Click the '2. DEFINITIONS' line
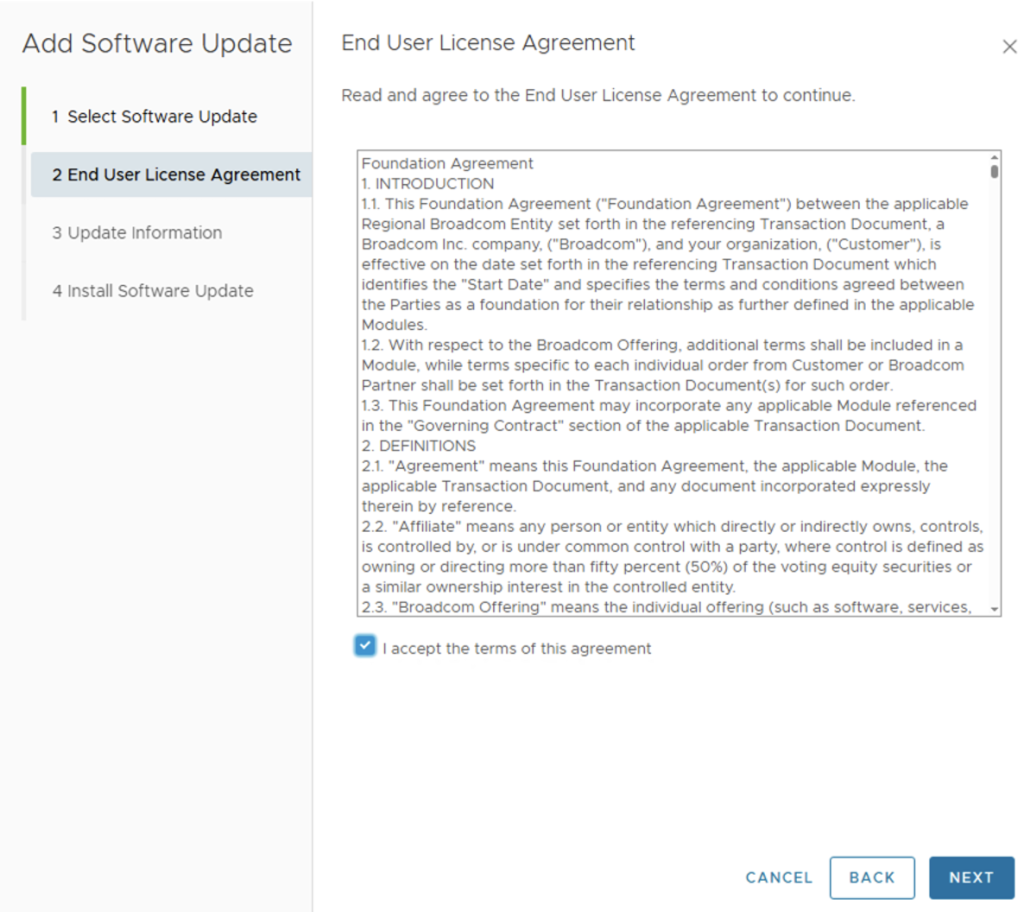 tap(419, 446)
